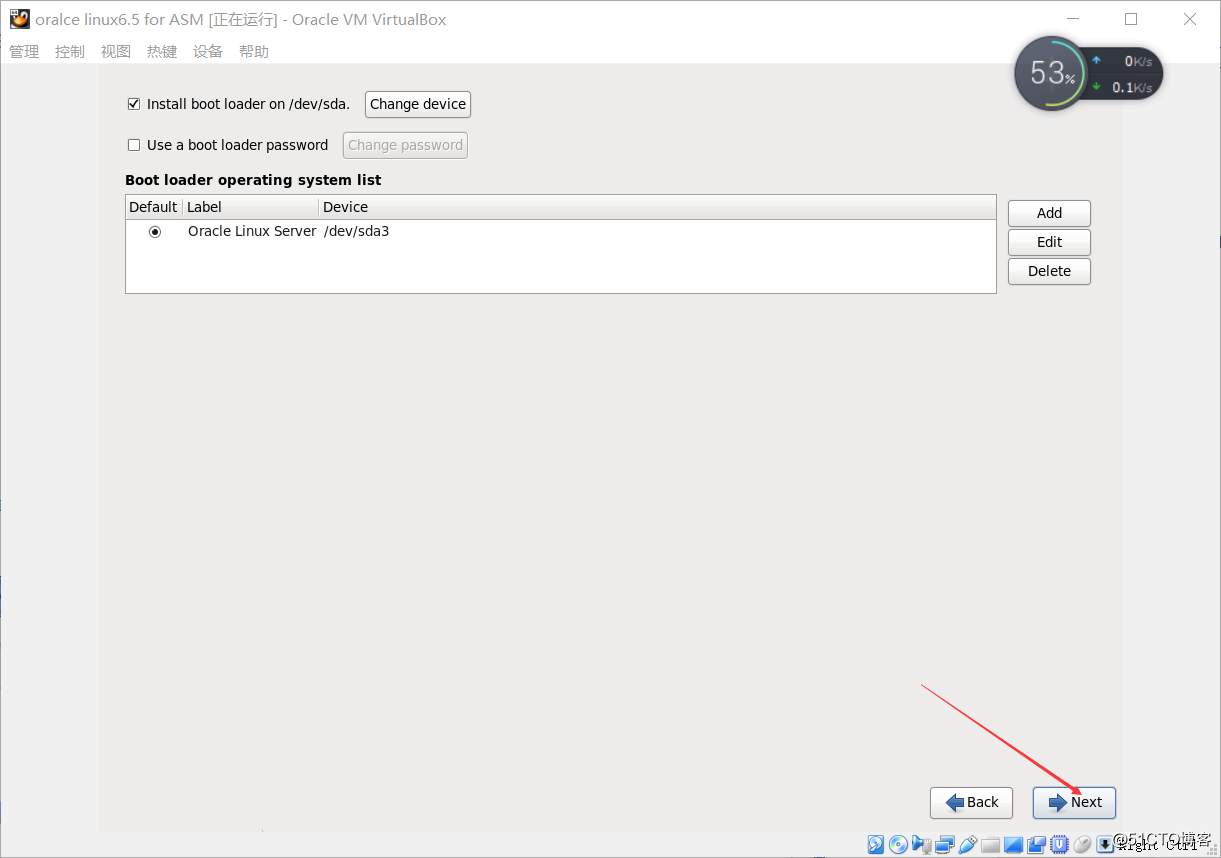The height and width of the screenshot is (858, 1221).
Task: Click the Device column header
Action: 657,207
